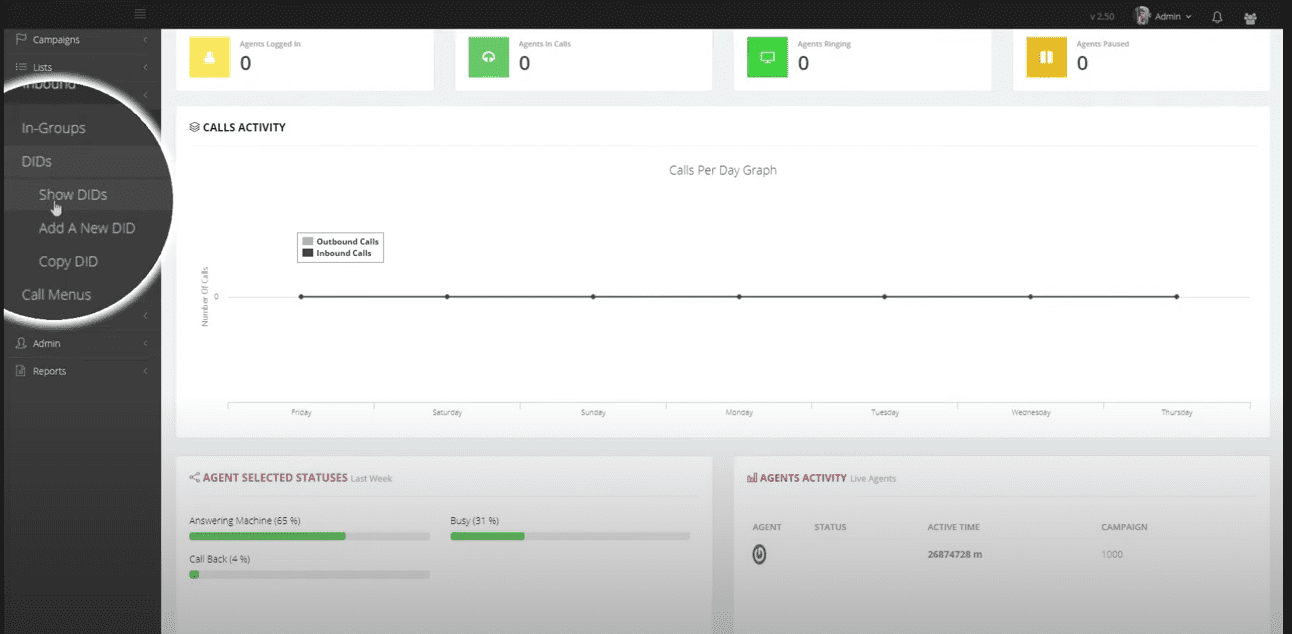Screen dimensions: 1292x634
Task: Click the "26874728 m" active time value
Action: tap(955, 554)
